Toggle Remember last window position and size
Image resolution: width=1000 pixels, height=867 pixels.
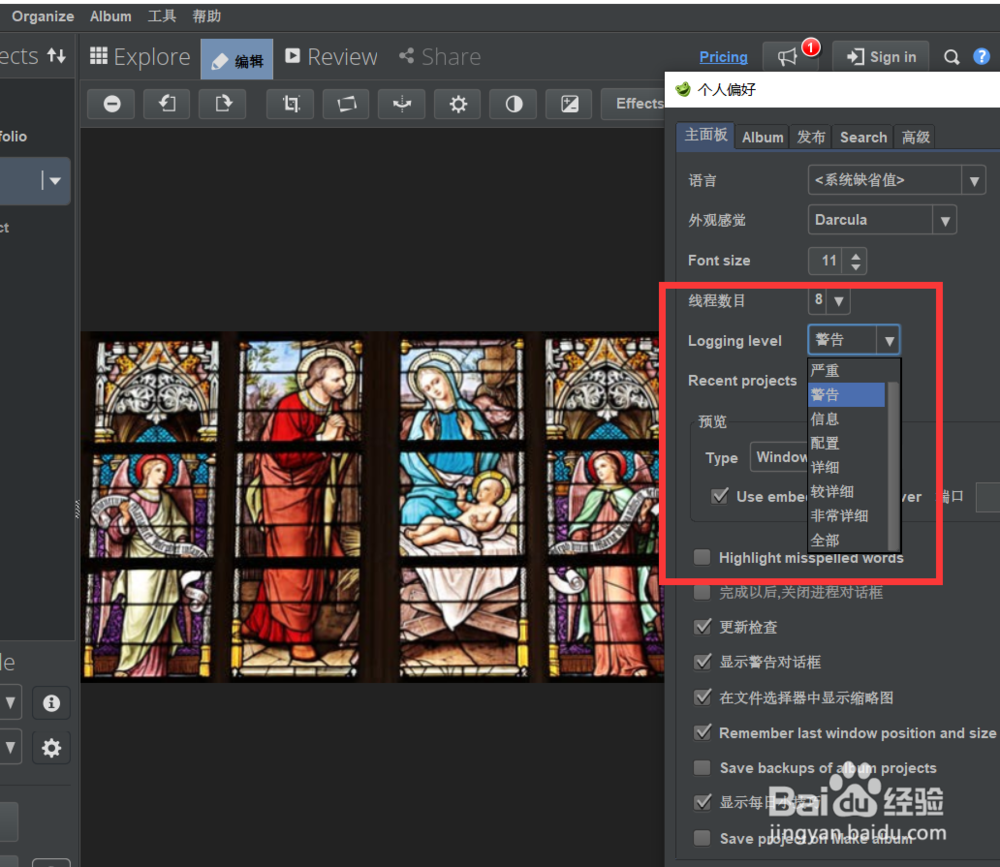pos(702,732)
